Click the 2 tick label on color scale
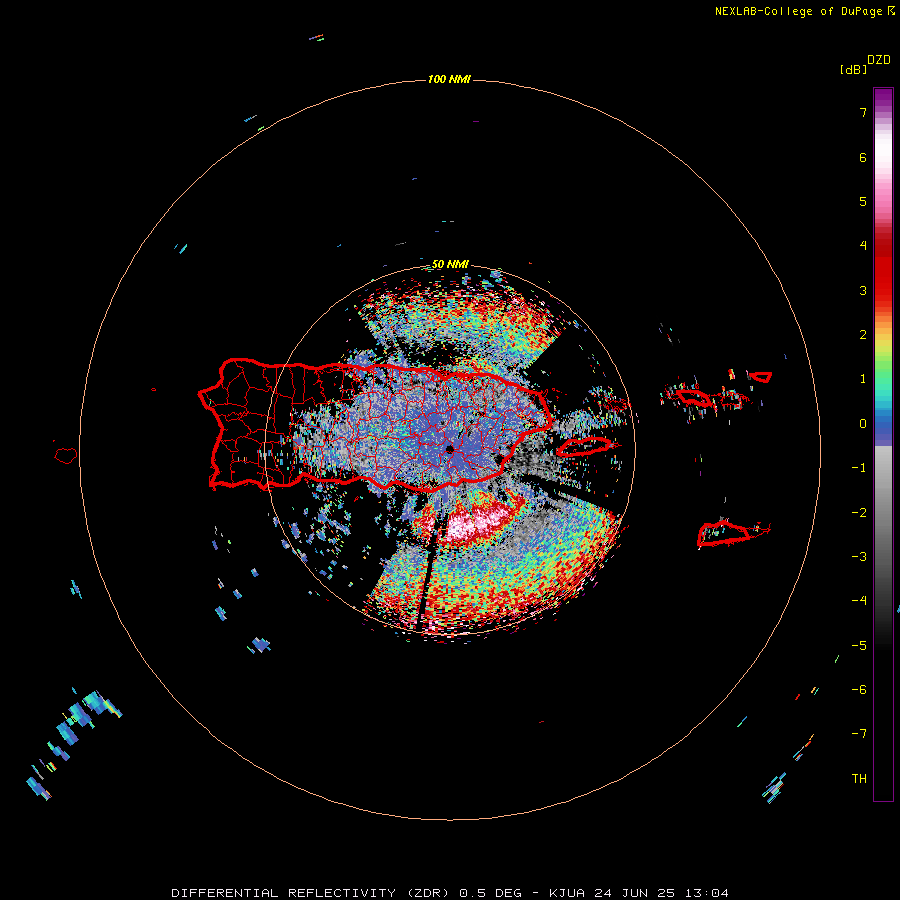Screen dimensions: 900x900 [863, 335]
